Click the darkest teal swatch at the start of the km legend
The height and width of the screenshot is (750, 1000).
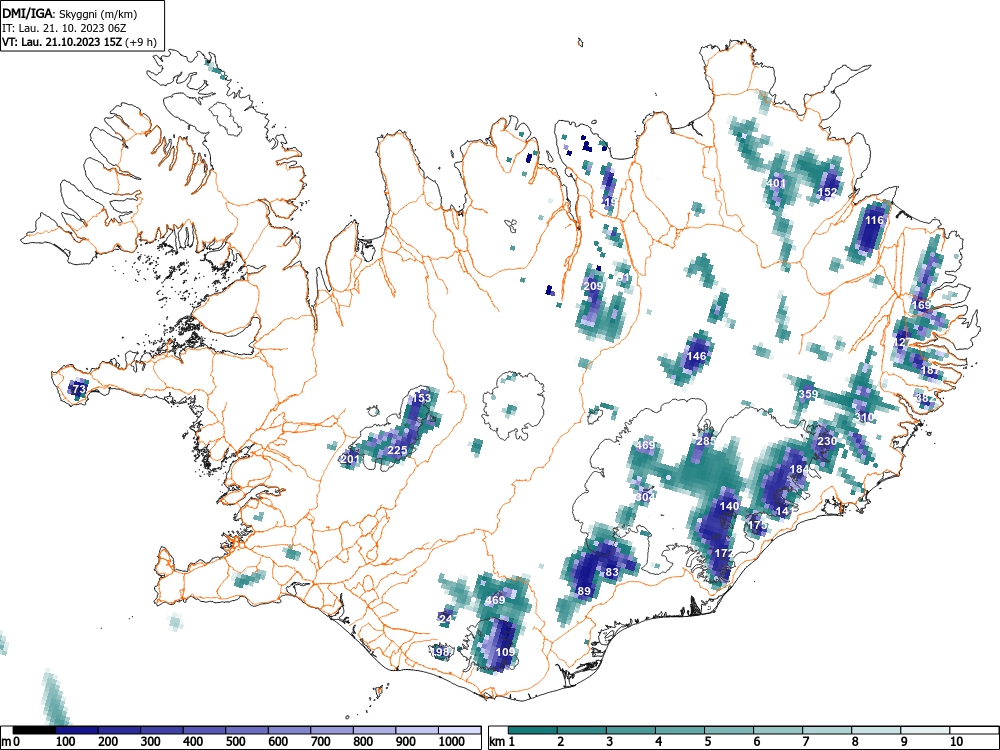tap(533, 730)
